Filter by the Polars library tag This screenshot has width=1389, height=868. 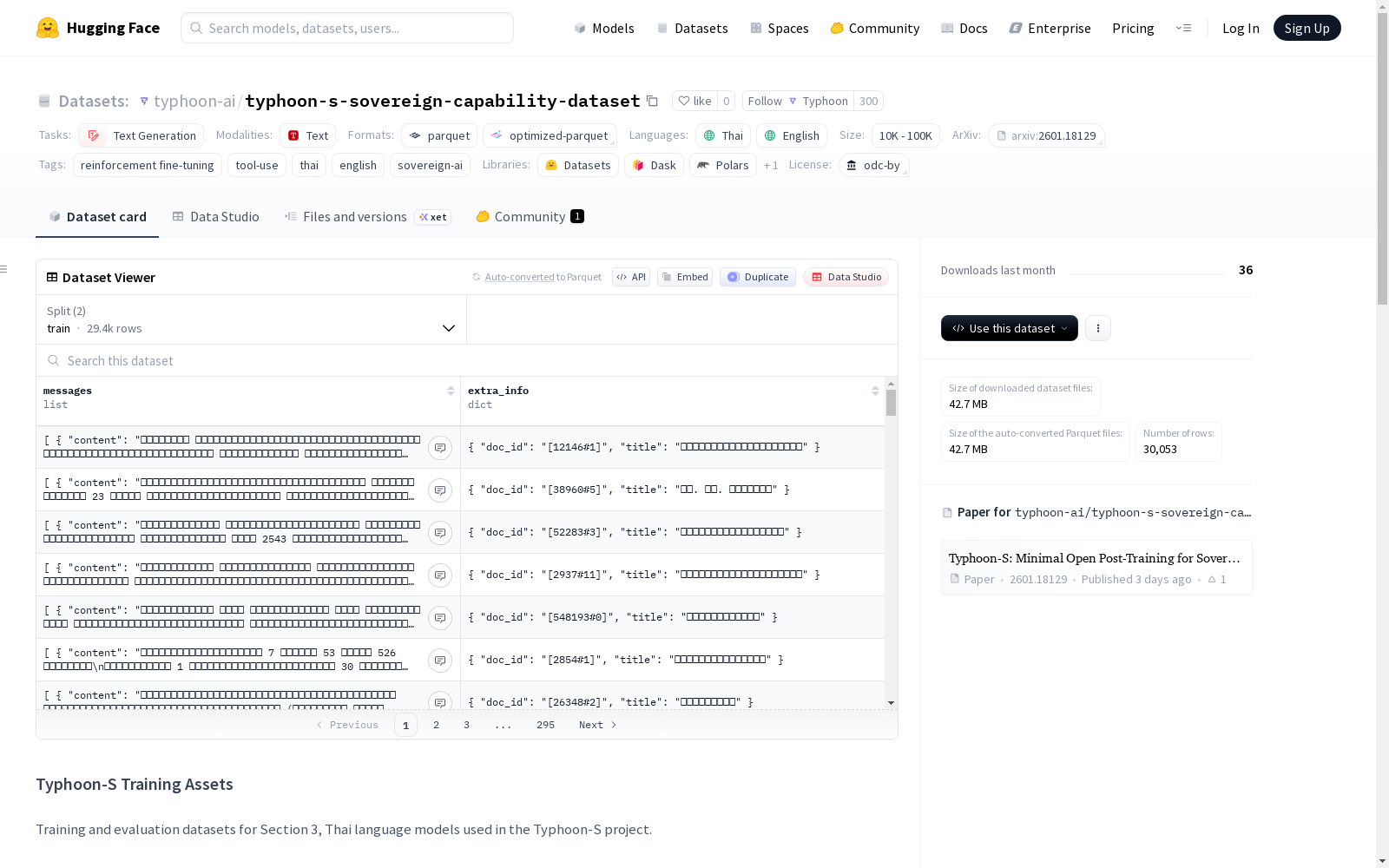tap(722, 165)
